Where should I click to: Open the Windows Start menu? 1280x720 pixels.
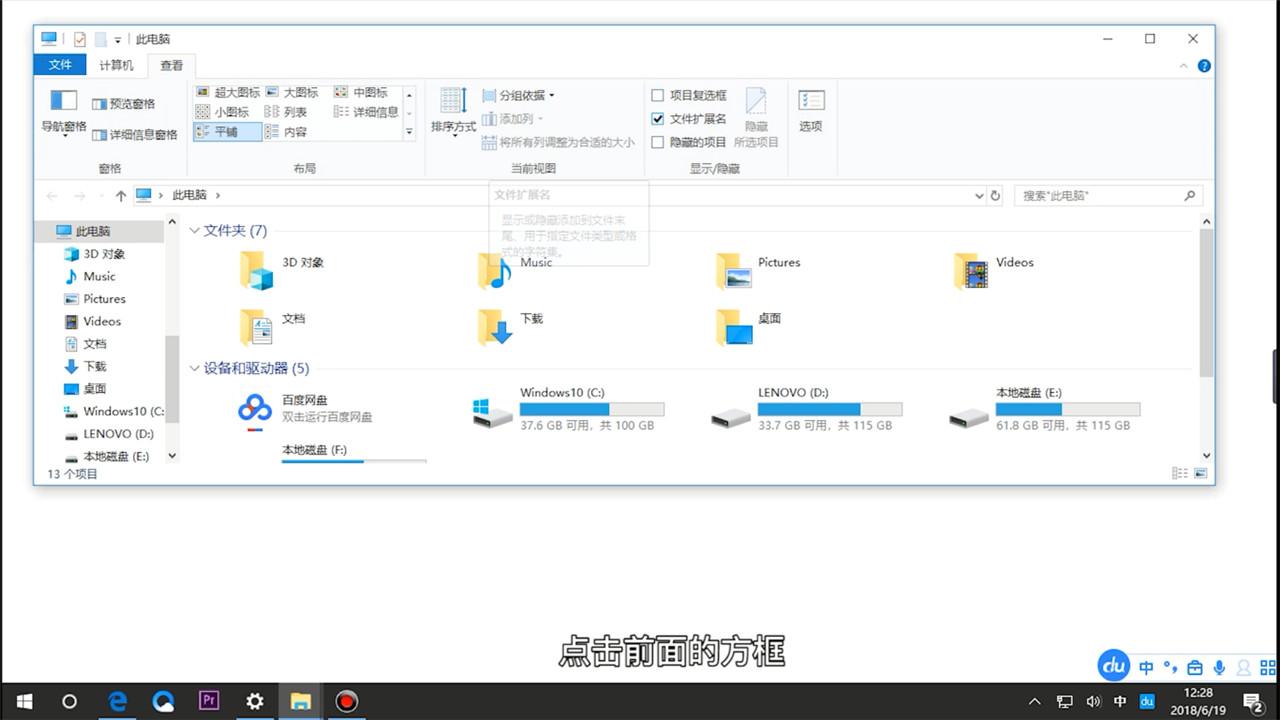(x=23, y=701)
